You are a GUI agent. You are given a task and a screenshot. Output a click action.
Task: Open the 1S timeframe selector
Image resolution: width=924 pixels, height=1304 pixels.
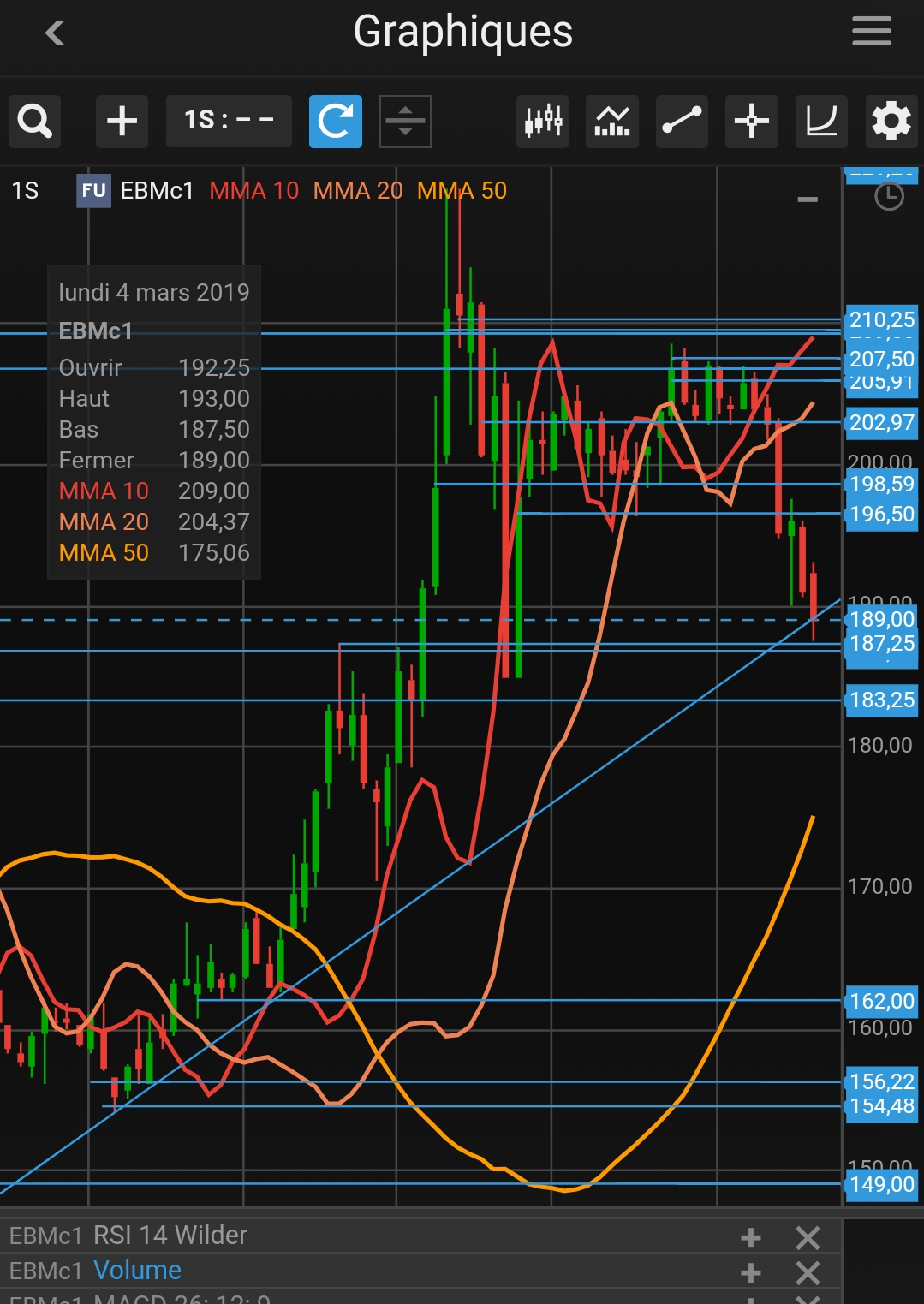(229, 122)
